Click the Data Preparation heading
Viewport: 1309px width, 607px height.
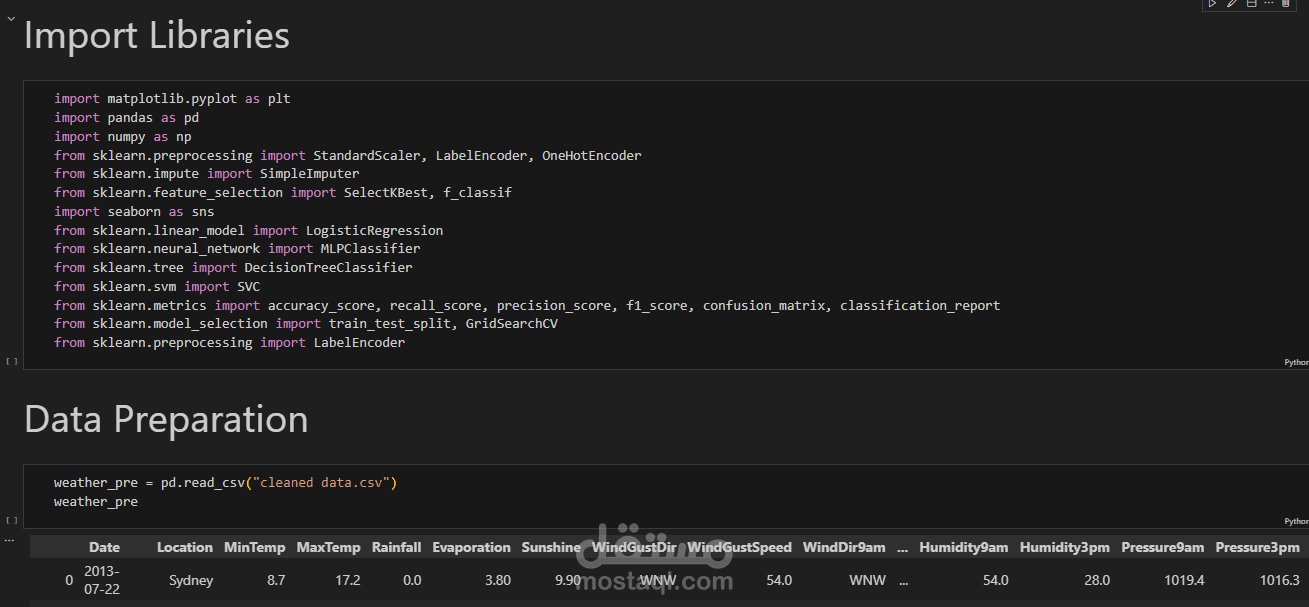tap(166, 419)
